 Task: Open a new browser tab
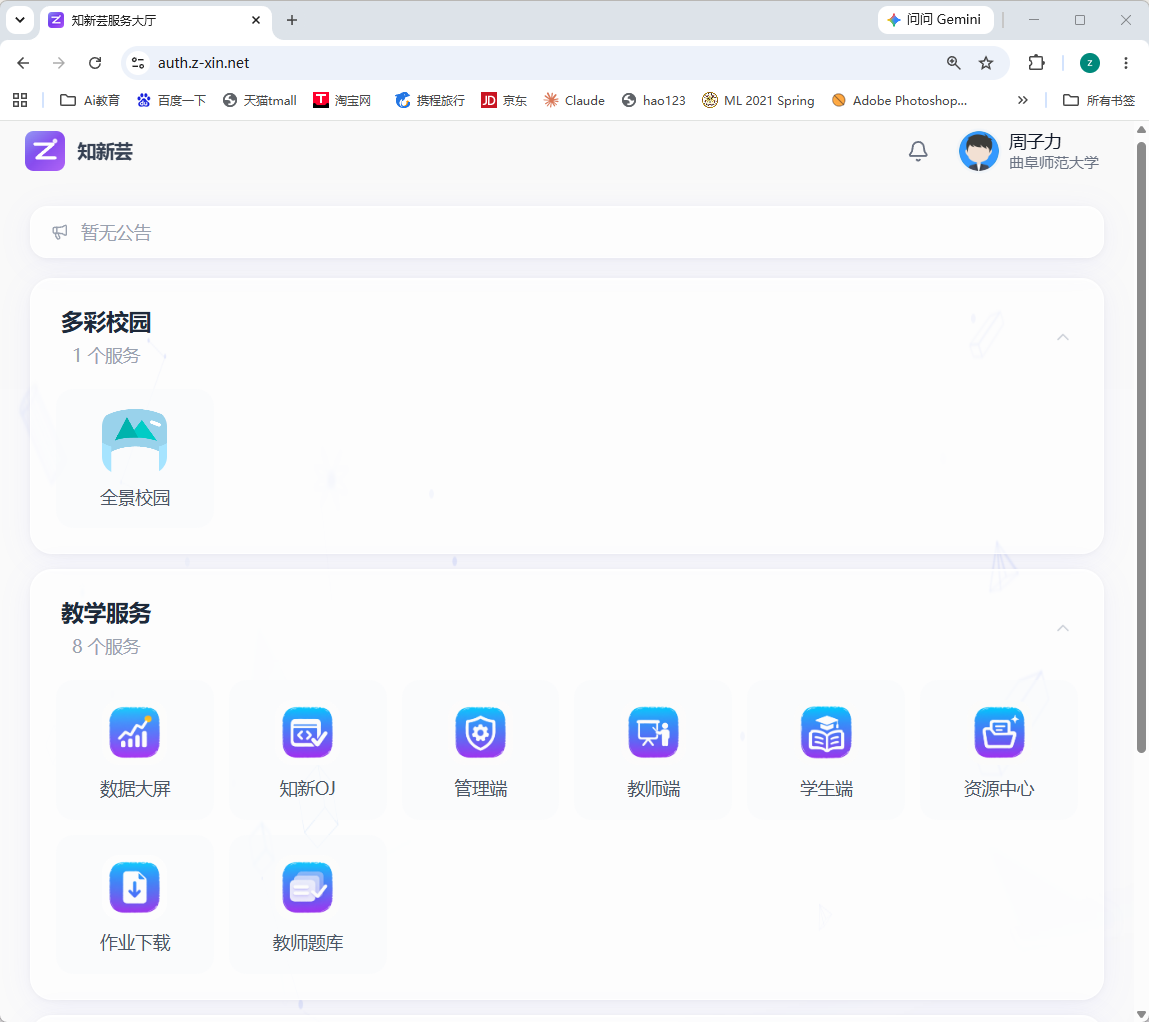click(292, 21)
